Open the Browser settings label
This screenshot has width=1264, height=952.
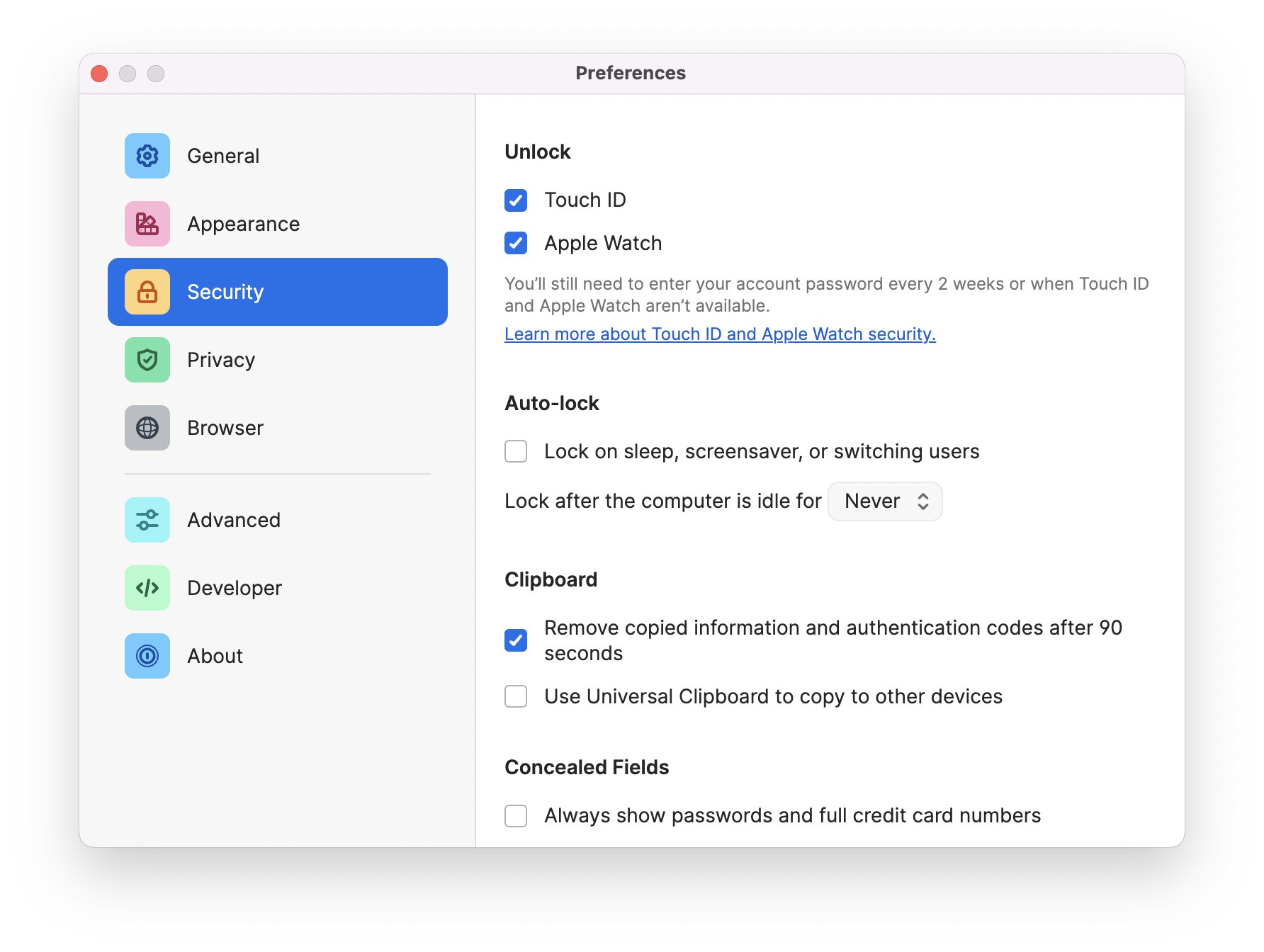[225, 428]
